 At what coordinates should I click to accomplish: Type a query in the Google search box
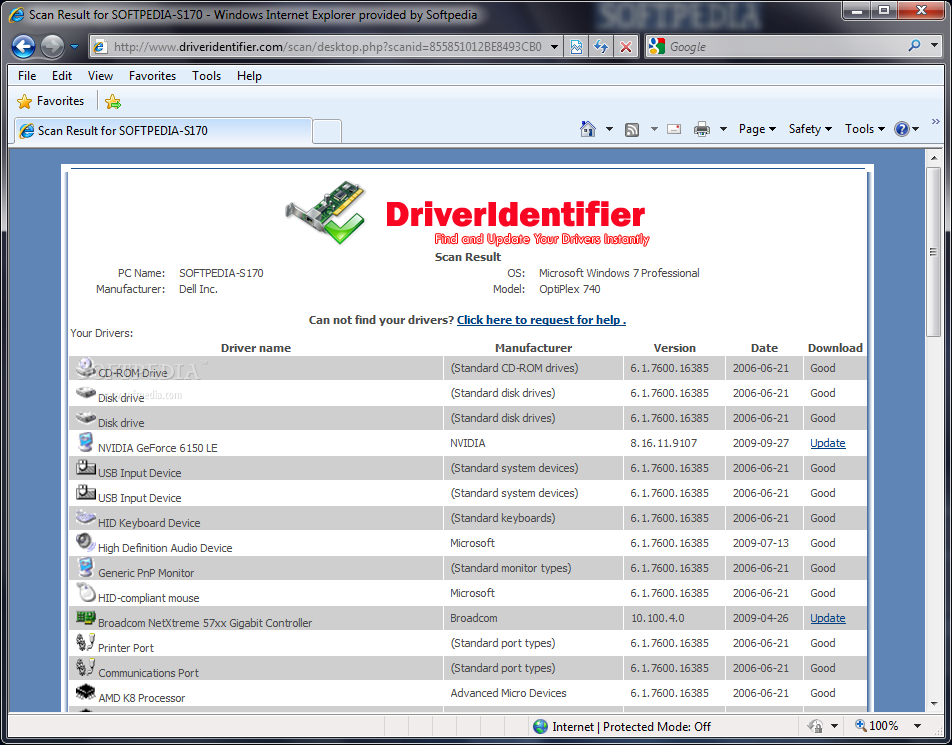click(x=770, y=46)
